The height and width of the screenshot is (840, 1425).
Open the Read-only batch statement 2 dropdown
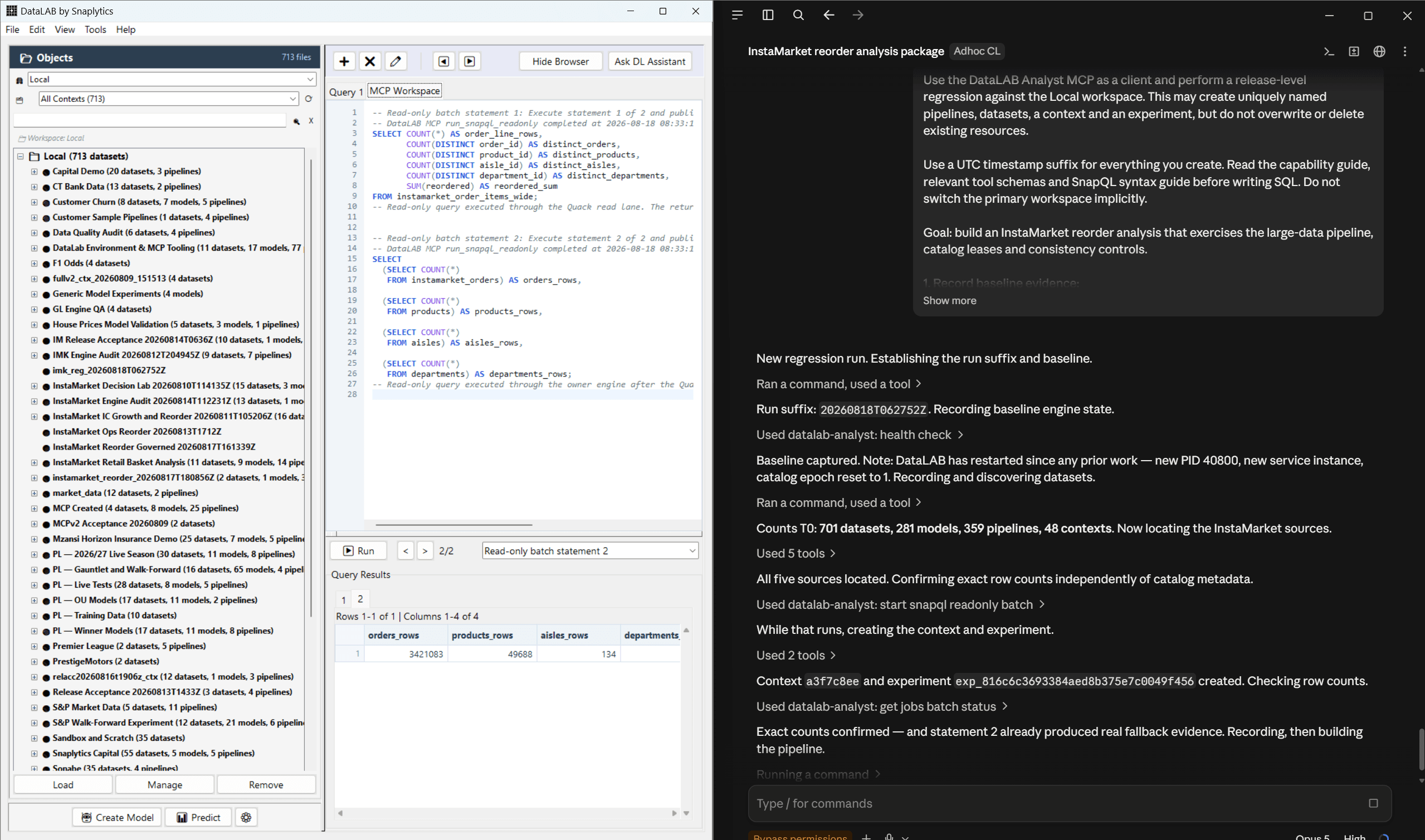pyautogui.click(x=590, y=551)
